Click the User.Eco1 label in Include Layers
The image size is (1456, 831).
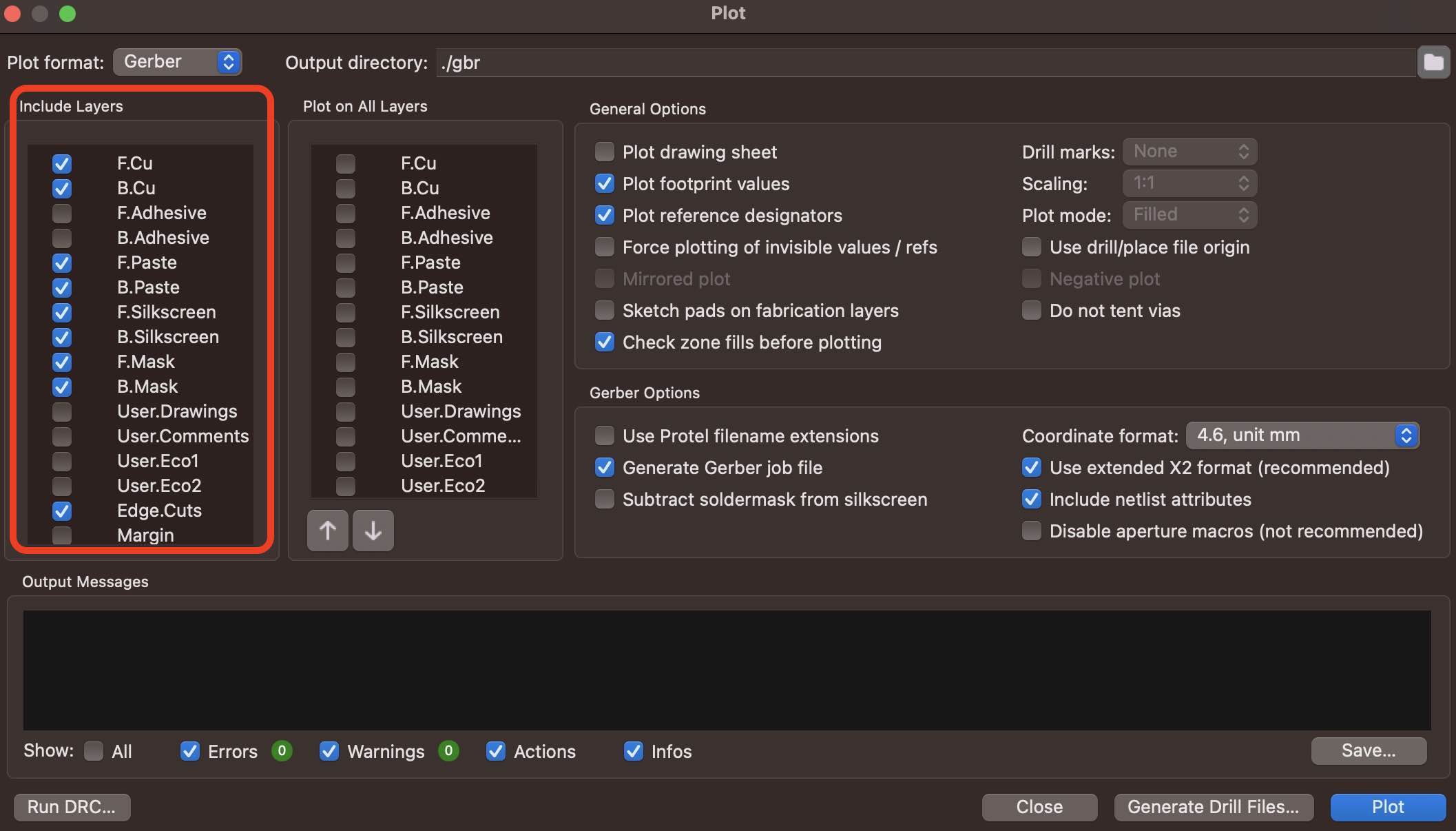(158, 461)
